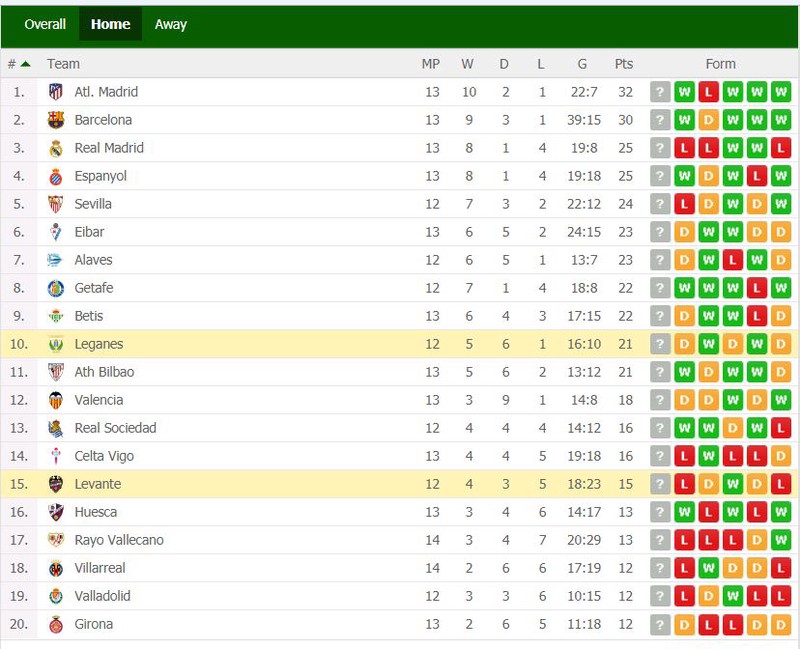
Task: Switch to the Overall tab
Action: [45, 24]
